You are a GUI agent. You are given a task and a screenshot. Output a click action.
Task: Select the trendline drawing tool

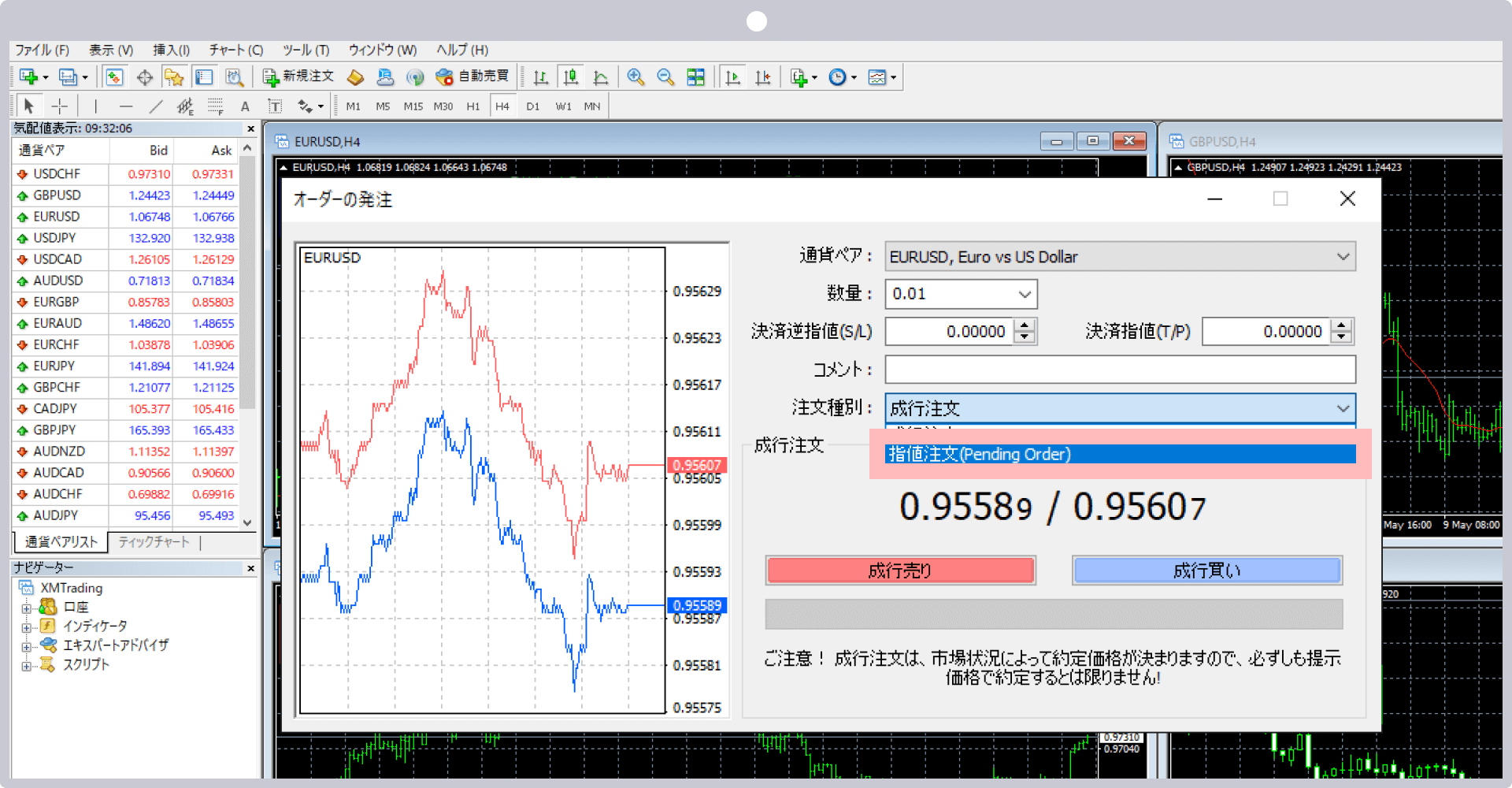(156, 106)
